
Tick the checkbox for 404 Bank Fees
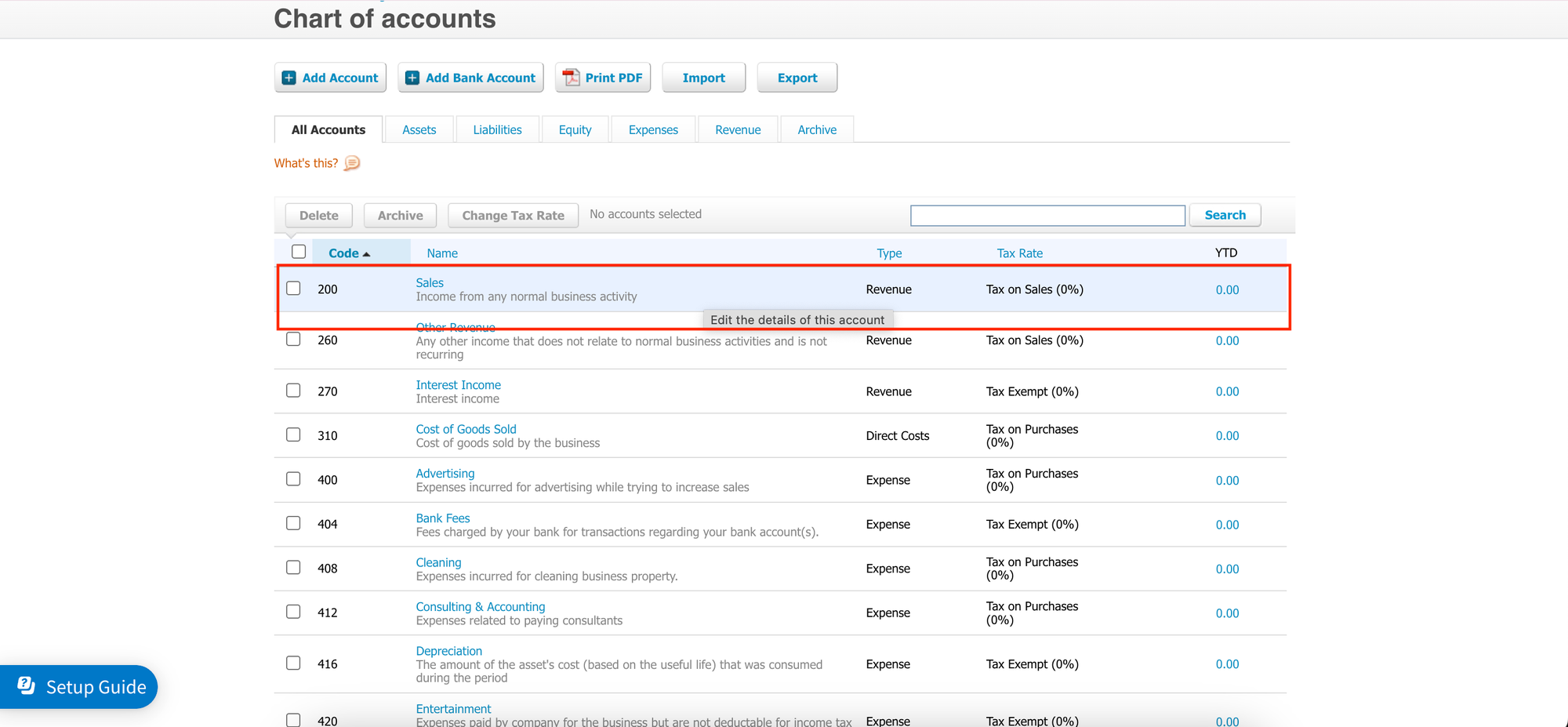coord(293,523)
